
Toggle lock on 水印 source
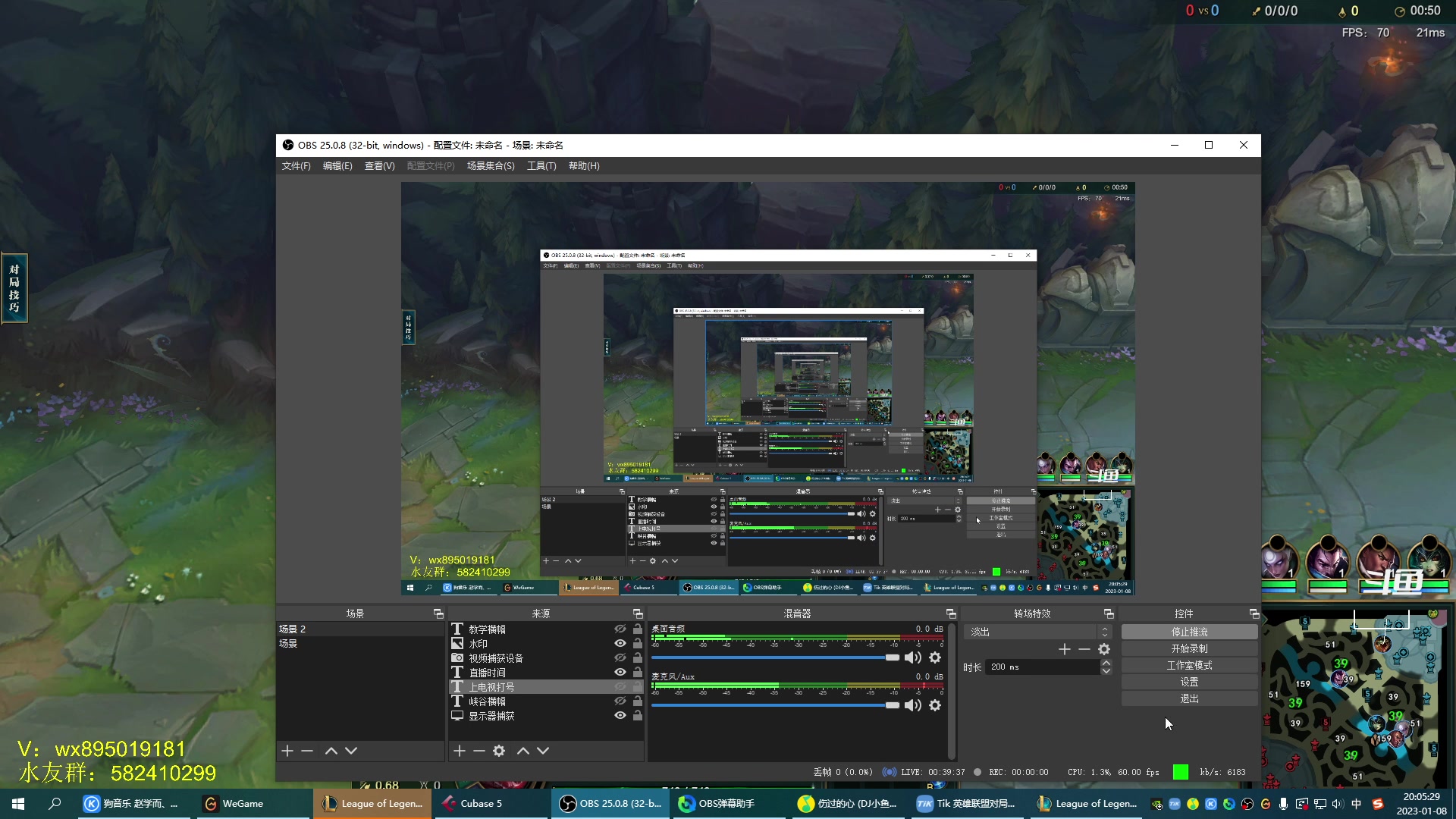[x=638, y=644]
